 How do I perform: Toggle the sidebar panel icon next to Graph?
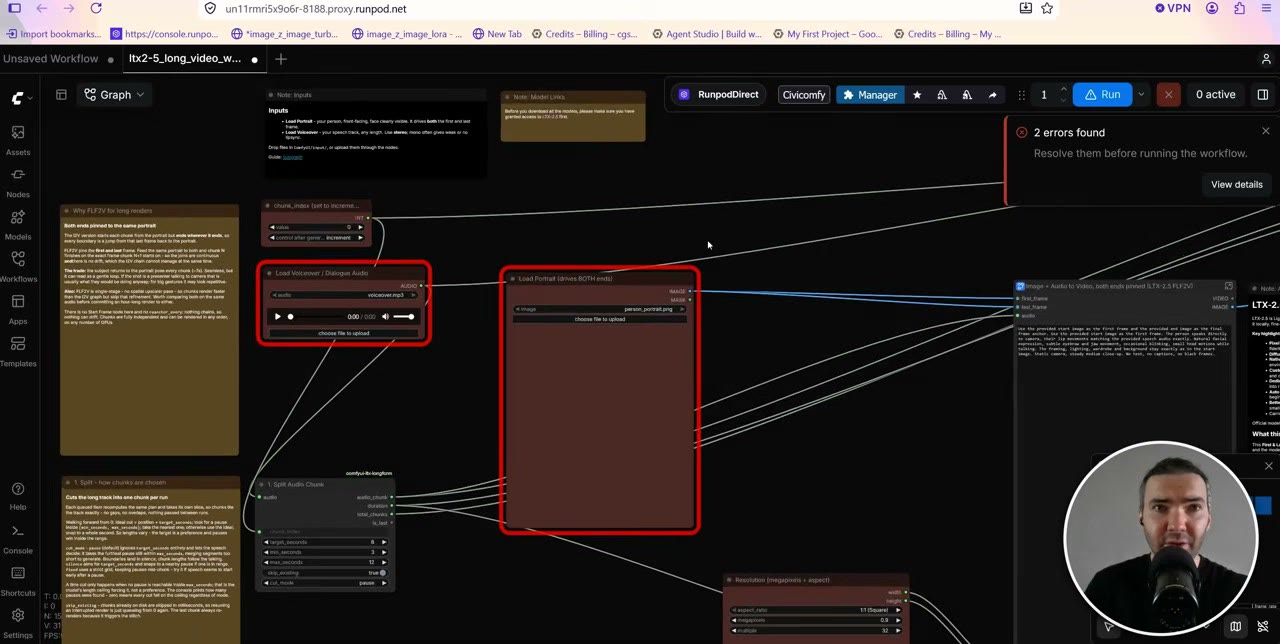click(61, 95)
